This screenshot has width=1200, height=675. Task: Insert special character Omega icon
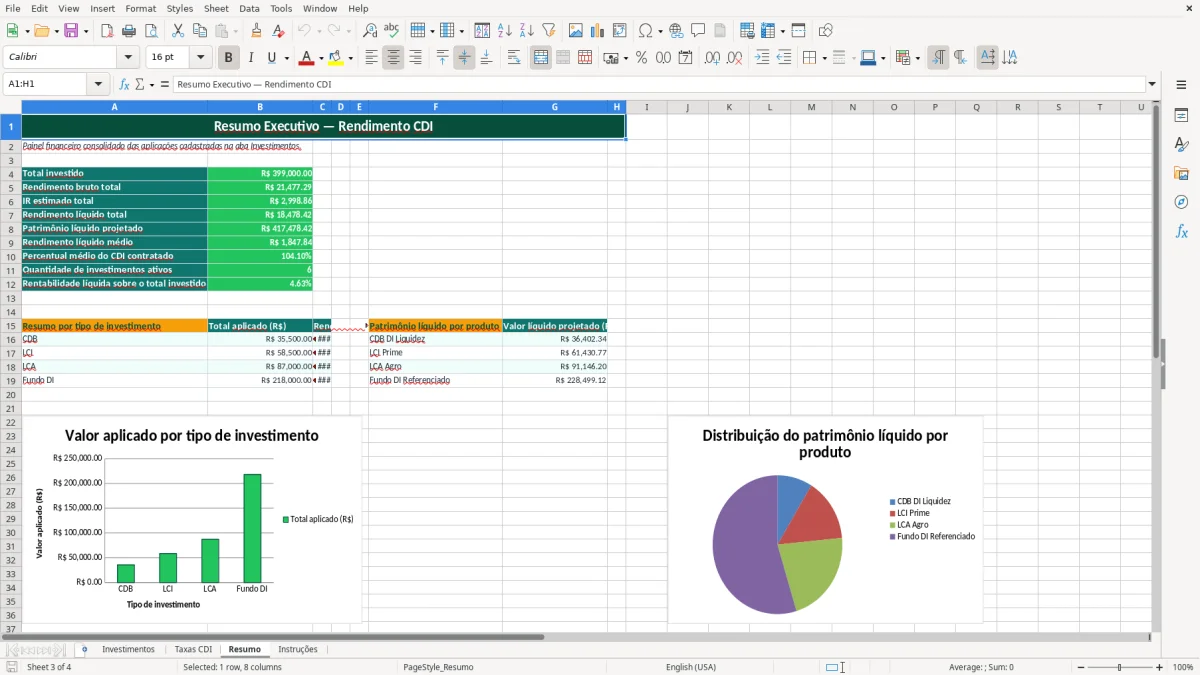(x=645, y=31)
